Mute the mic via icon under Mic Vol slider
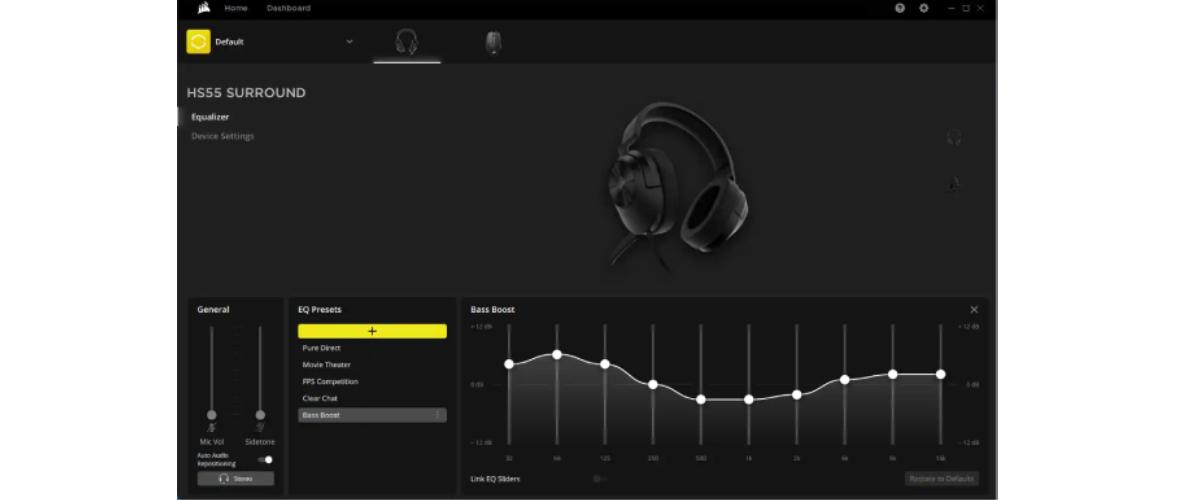1200x500 pixels. [x=211, y=428]
